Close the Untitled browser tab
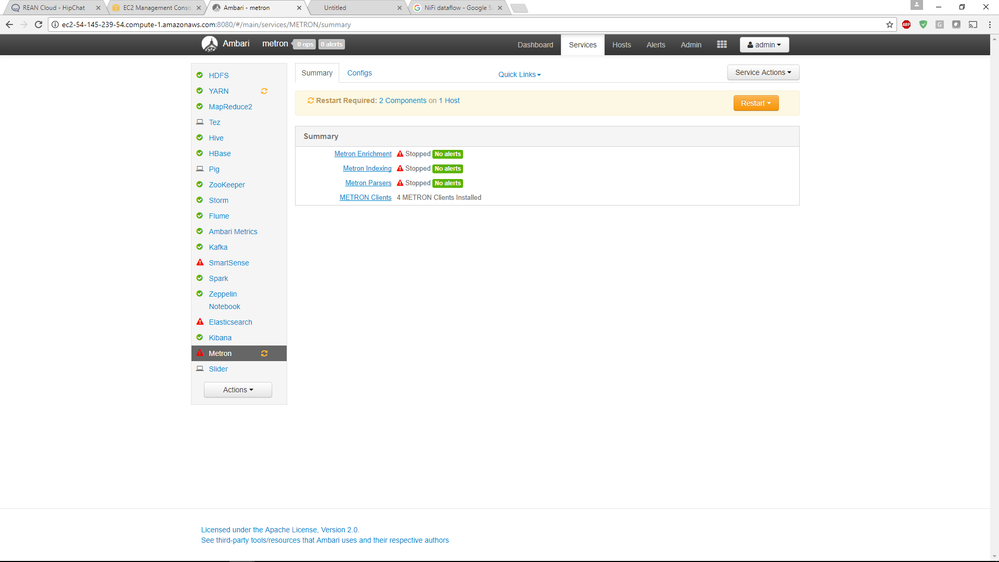This screenshot has width=999, height=562. (x=399, y=8)
